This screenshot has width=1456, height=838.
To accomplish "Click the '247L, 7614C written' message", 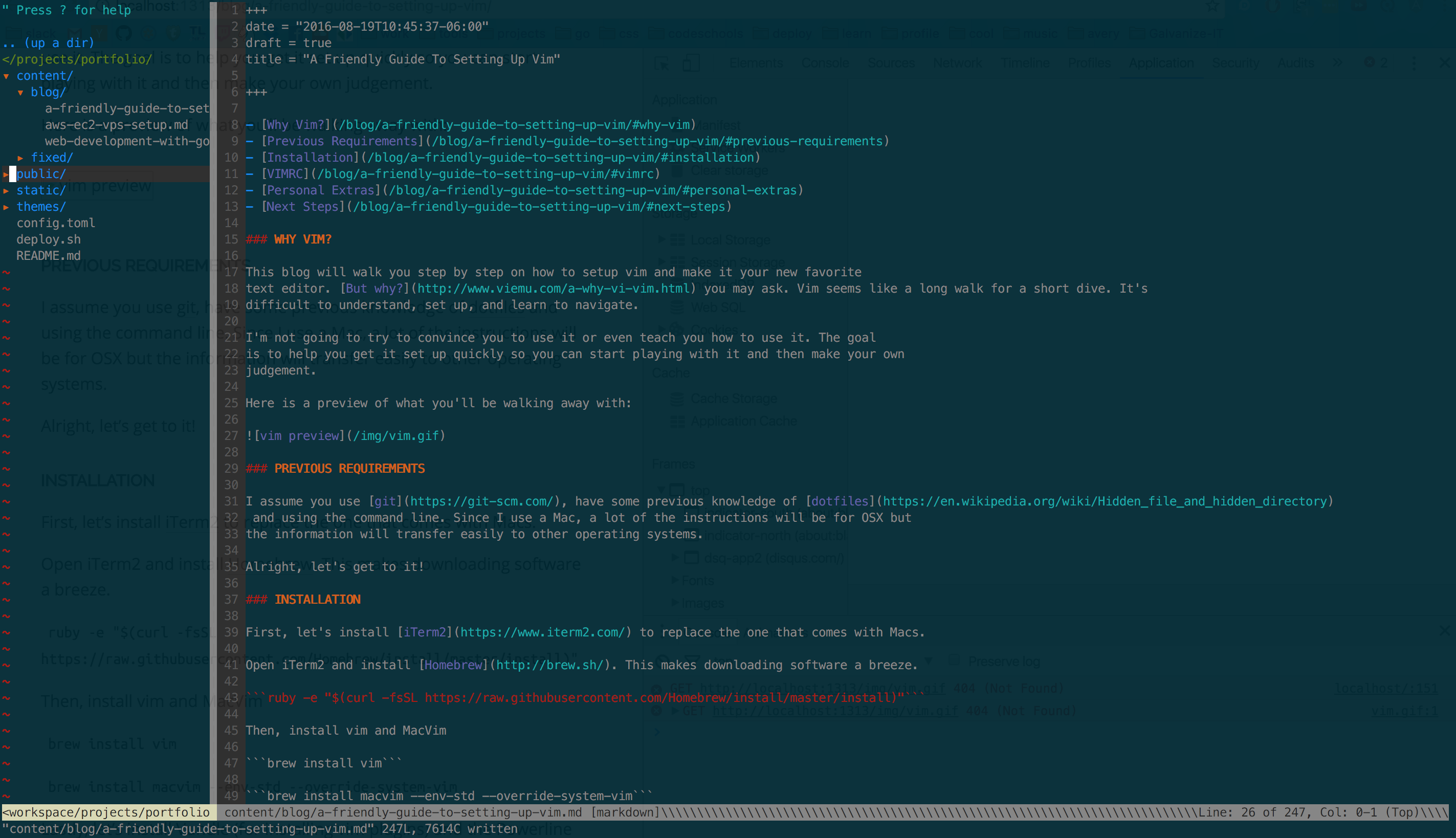I will tap(450, 829).
